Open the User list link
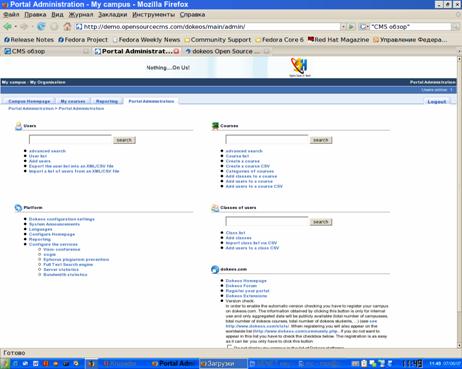The image size is (462, 369). click(x=38, y=156)
